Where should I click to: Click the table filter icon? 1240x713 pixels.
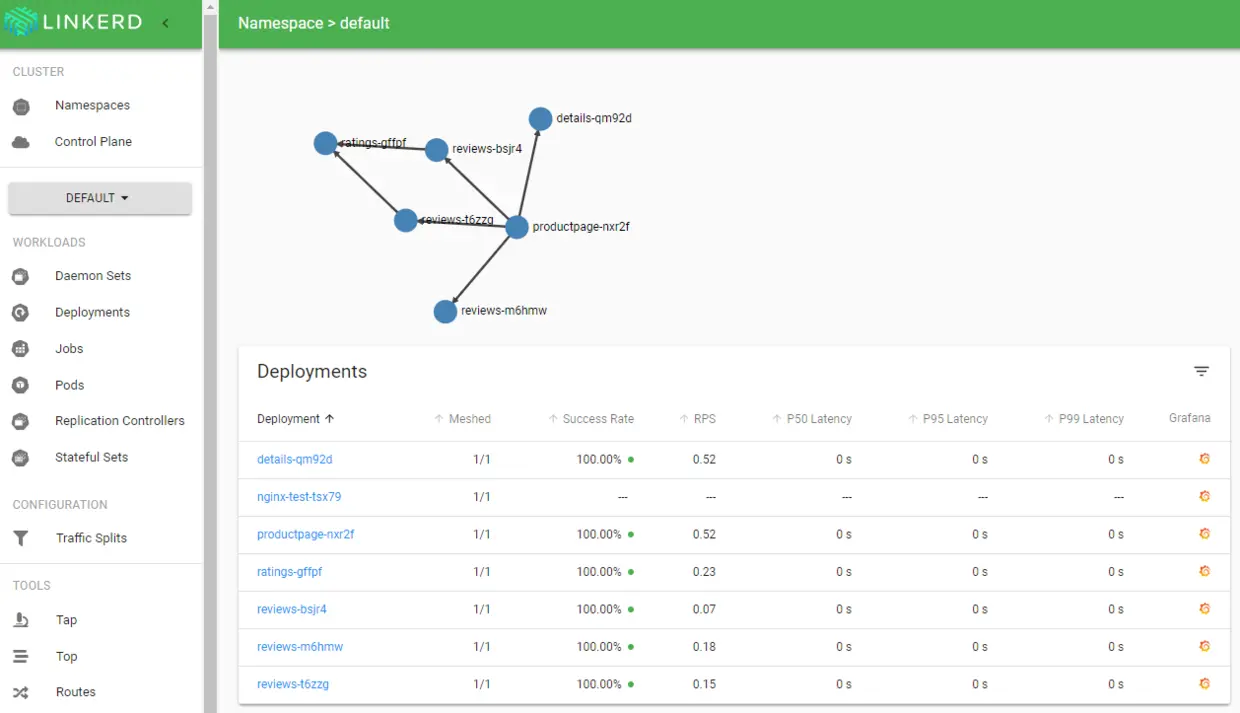1201,371
